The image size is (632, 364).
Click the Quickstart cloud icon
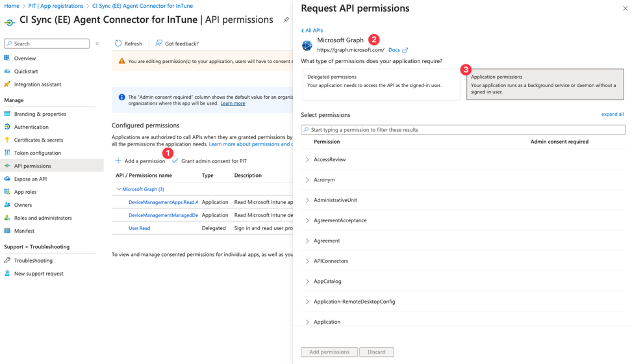point(7,71)
